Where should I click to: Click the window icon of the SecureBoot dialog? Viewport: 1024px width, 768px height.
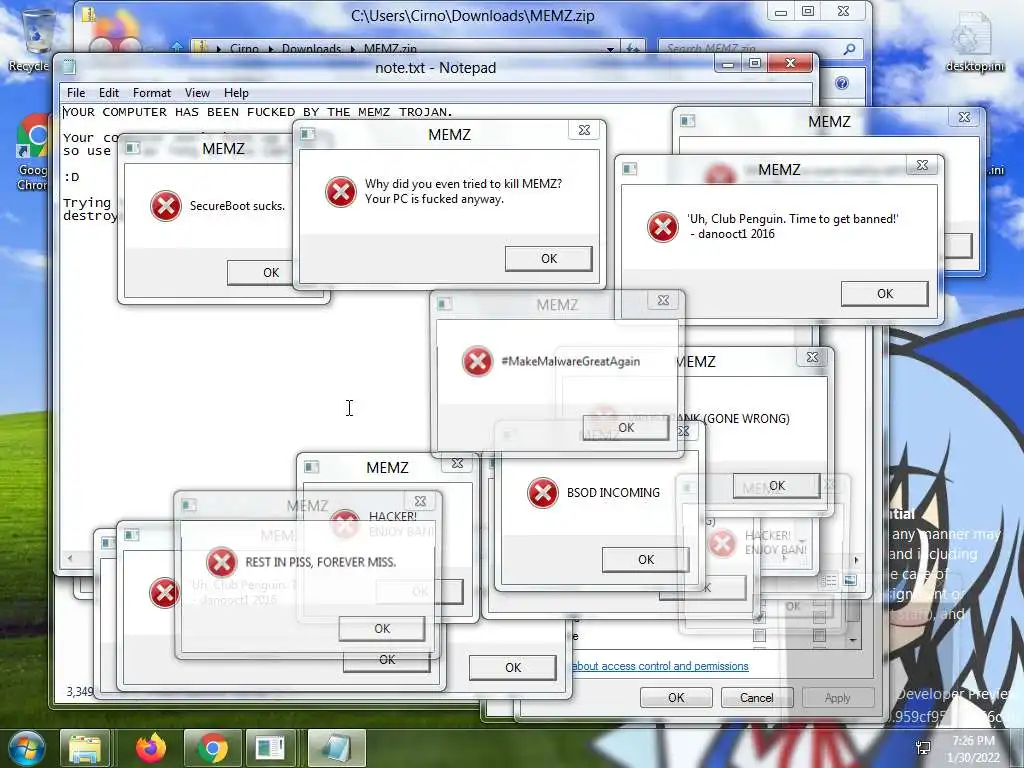[132, 148]
